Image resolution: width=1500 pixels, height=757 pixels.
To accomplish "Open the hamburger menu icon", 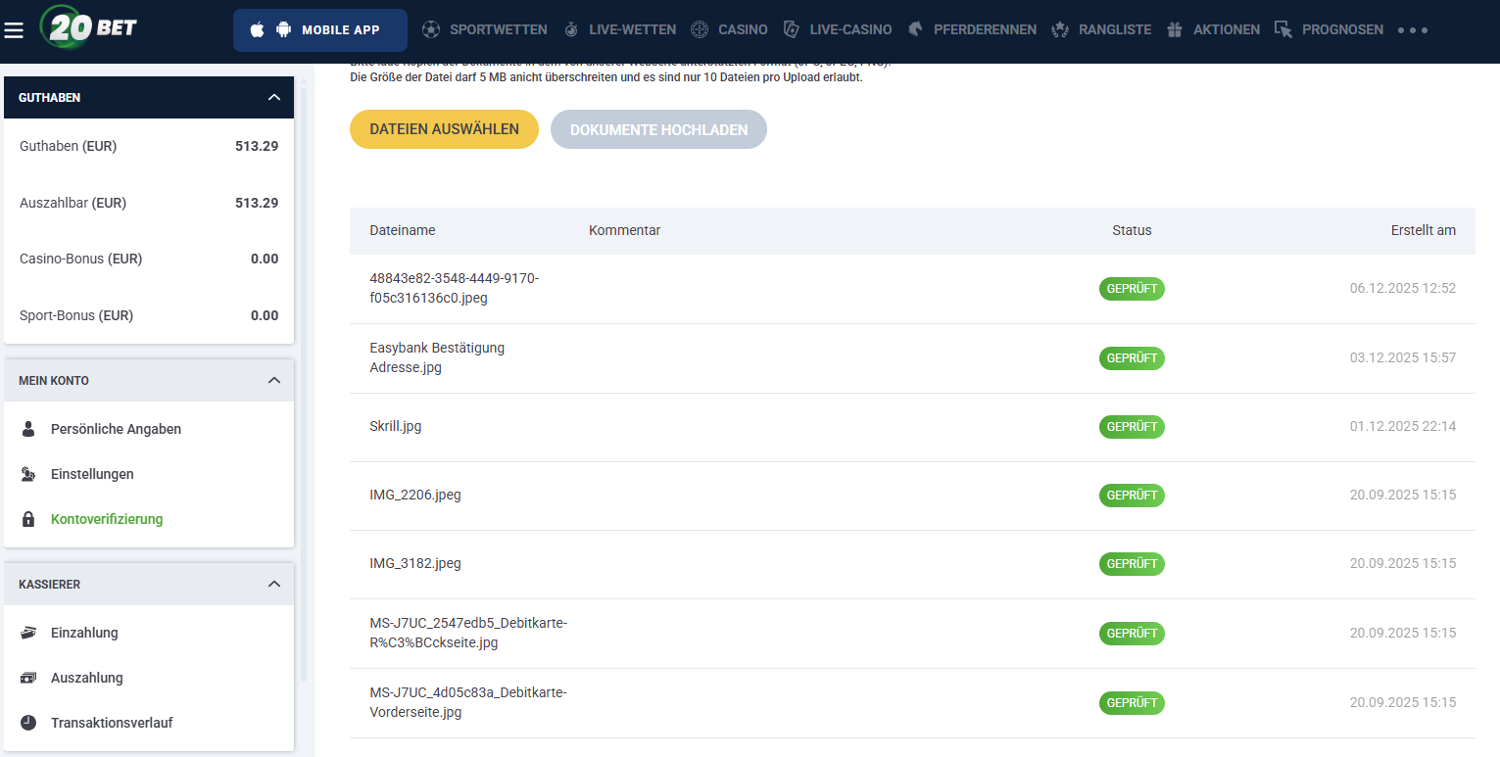I will (x=13, y=30).
